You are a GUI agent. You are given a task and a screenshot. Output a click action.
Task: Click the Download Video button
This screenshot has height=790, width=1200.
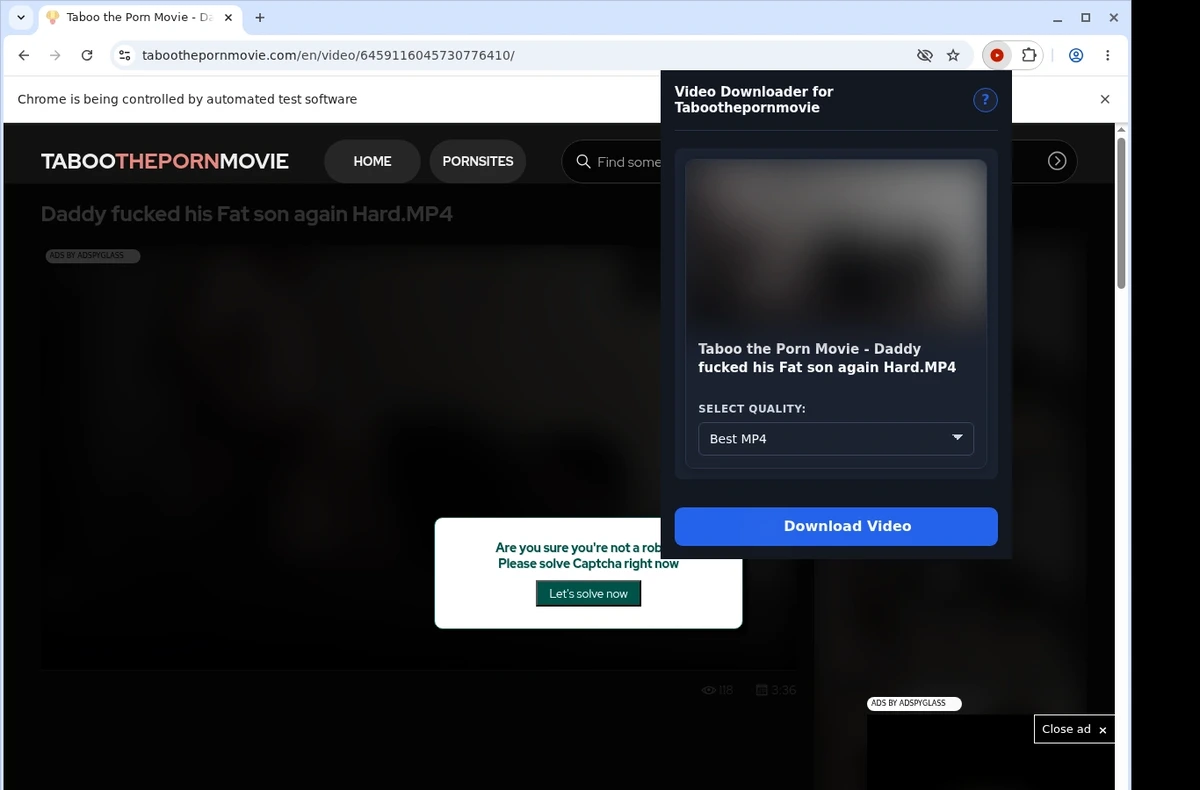click(836, 526)
